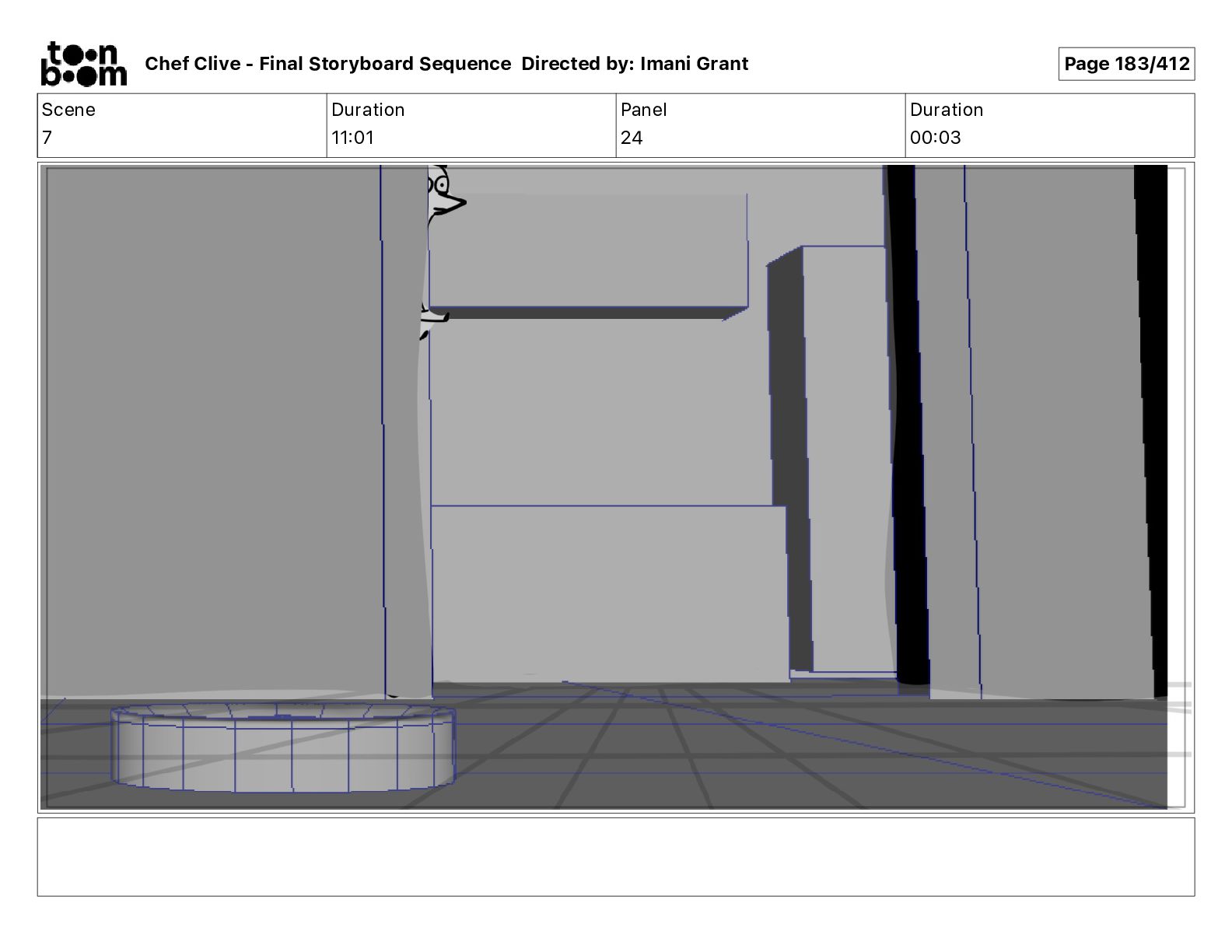The width and height of the screenshot is (1232, 952).
Task: Click the empty notes box below the panel
Action: pyautogui.click(x=616, y=856)
